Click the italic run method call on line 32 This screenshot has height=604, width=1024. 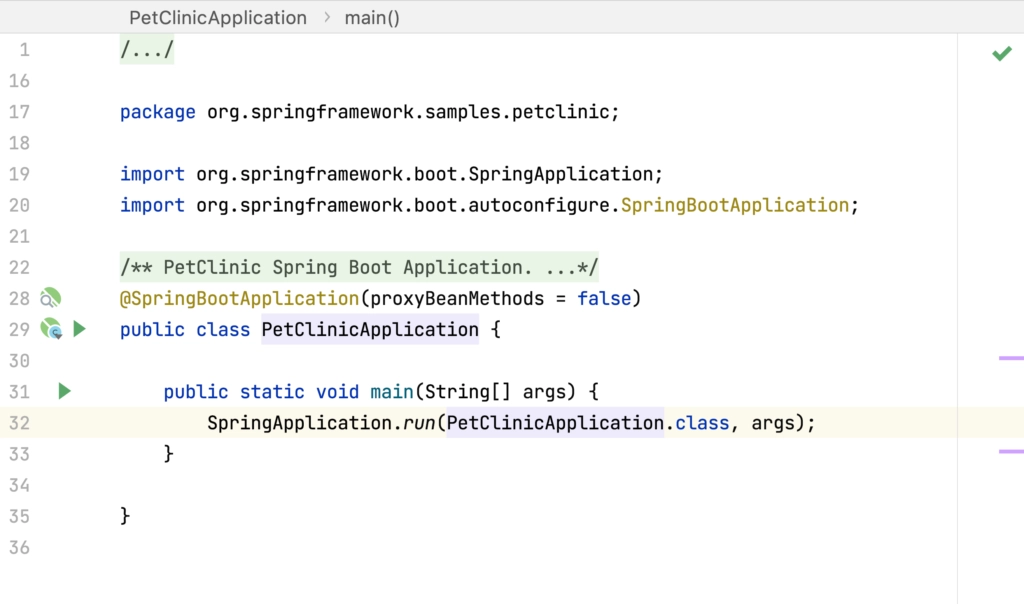click(x=419, y=423)
